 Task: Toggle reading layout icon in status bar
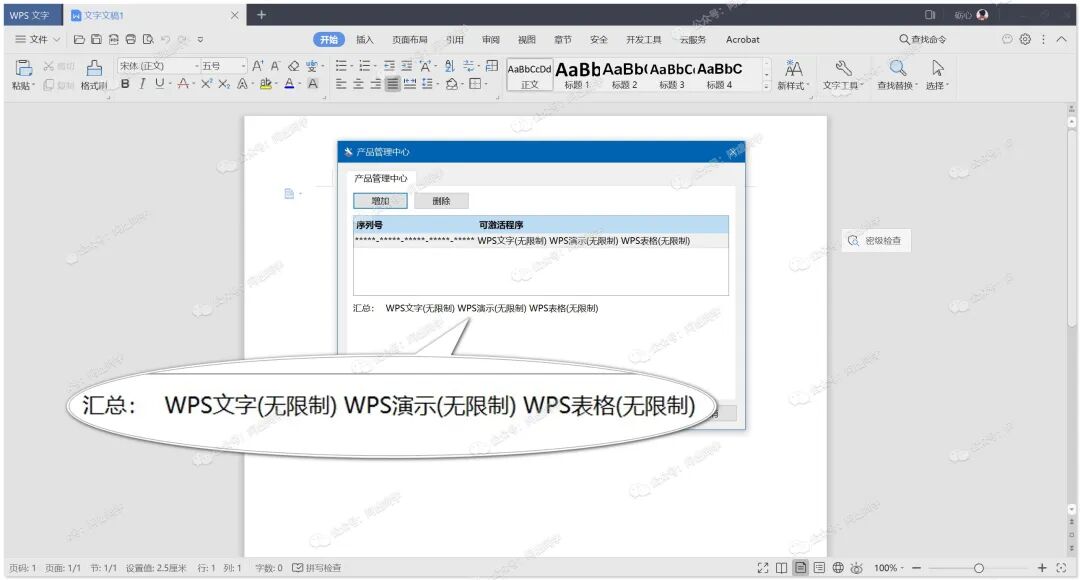pyautogui.click(x=781, y=568)
